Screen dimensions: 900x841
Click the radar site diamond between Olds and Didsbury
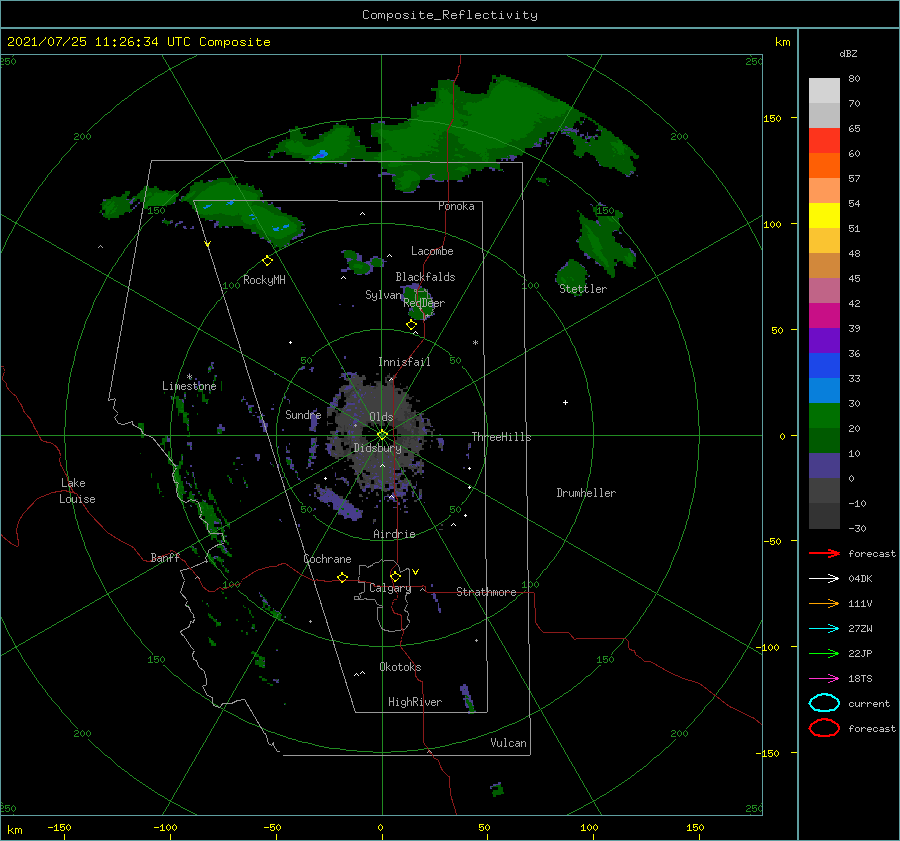[x=382, y=435]
